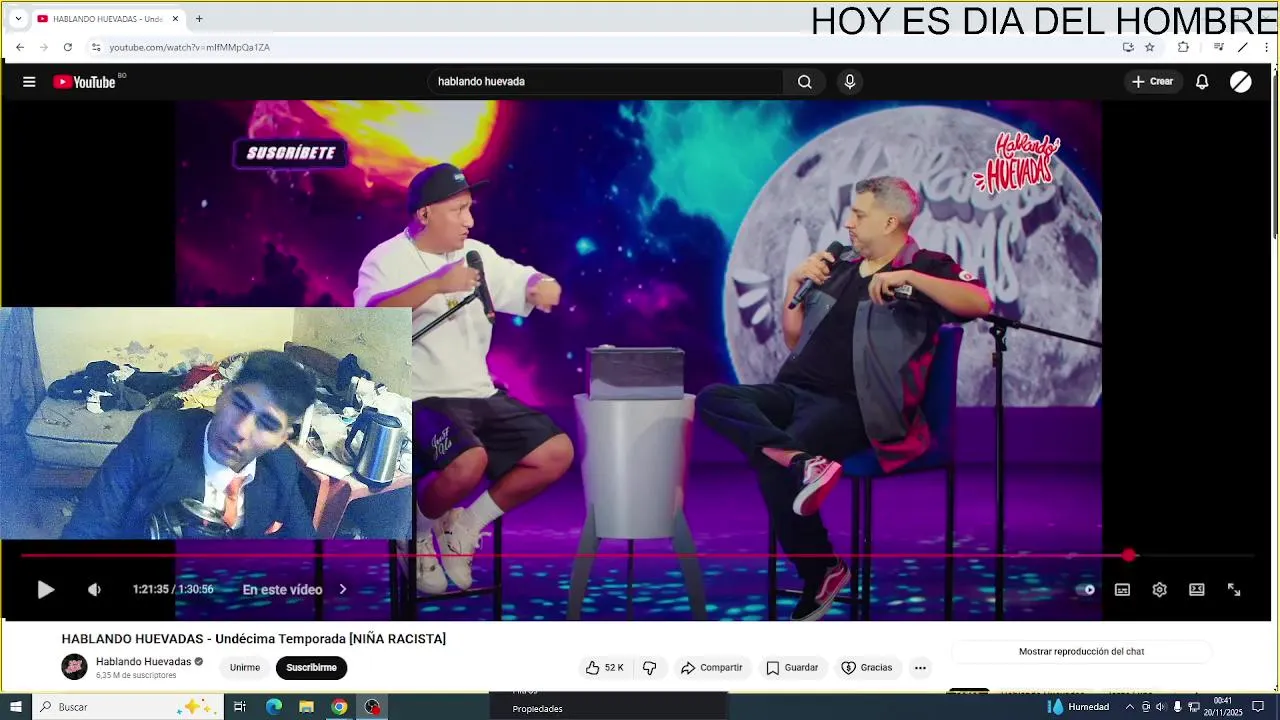Open the Humedad weather widget
The width and height of the screenshot is (1280, 720).
[1078, 707]
